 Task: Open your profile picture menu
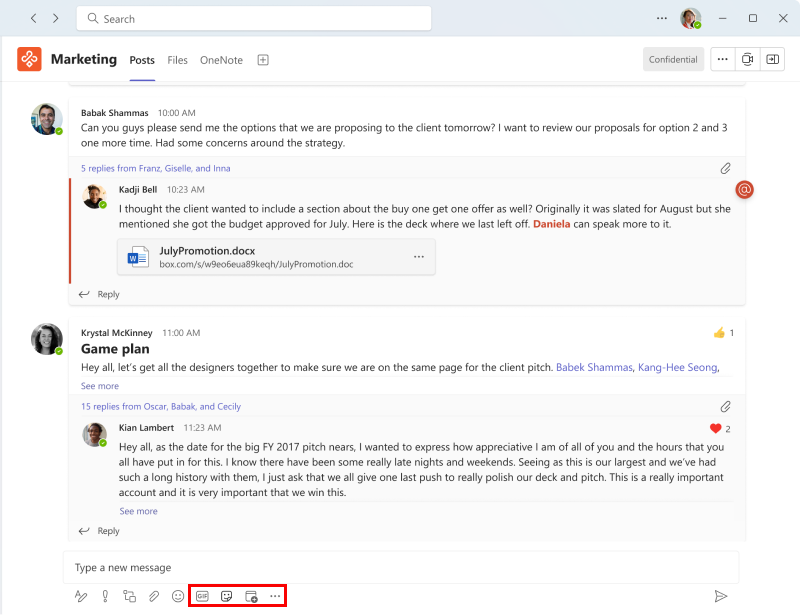tap(690, 18)
